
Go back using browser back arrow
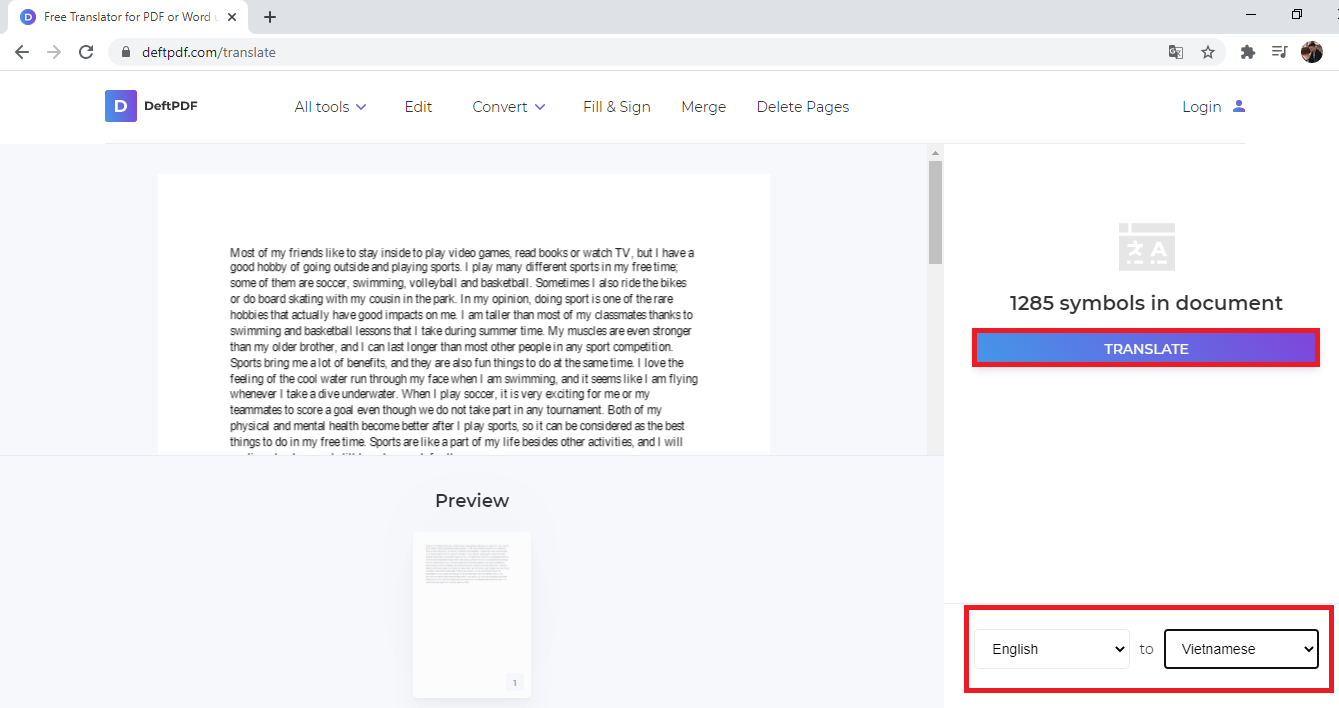coord(22,52)
